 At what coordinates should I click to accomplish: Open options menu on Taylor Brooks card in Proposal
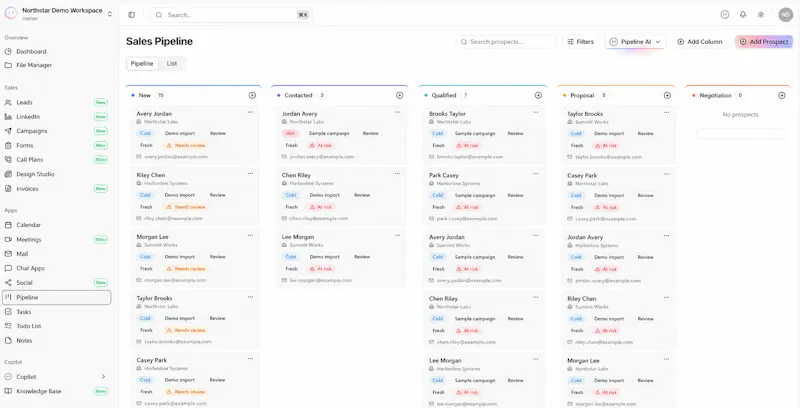(x=666, y=112)
